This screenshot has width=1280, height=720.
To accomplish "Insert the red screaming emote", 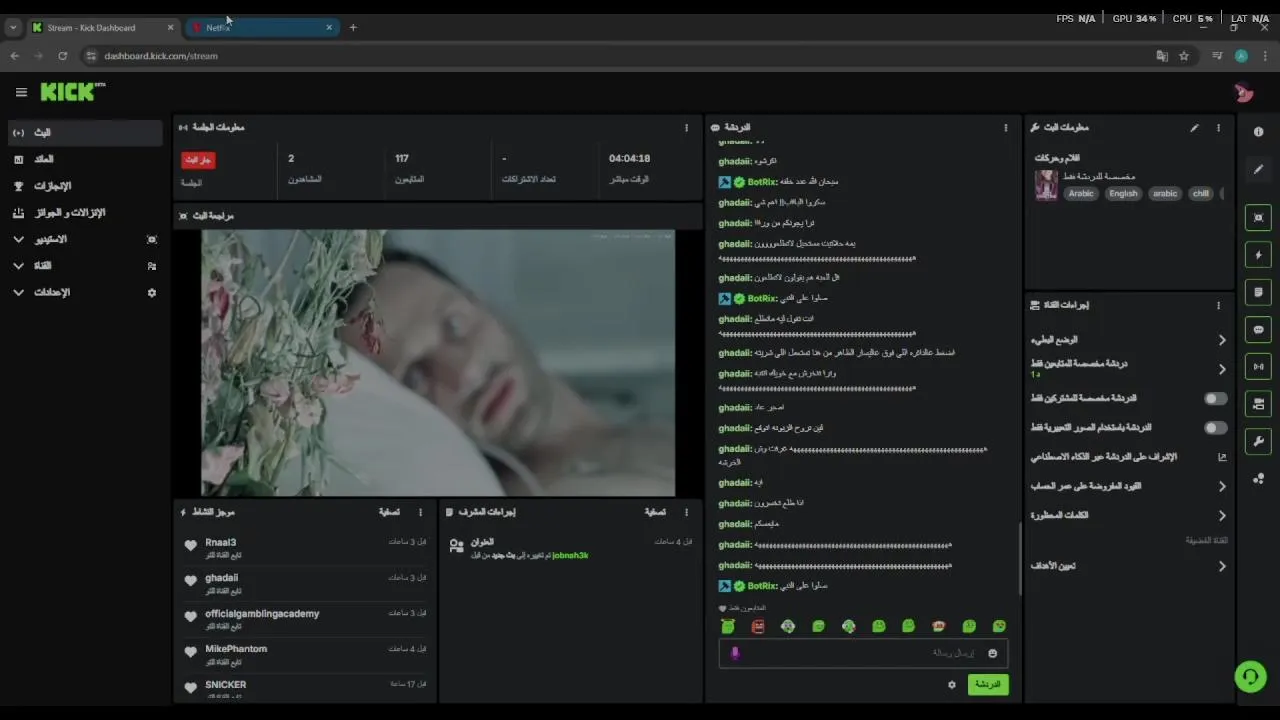I will point(758,626).
